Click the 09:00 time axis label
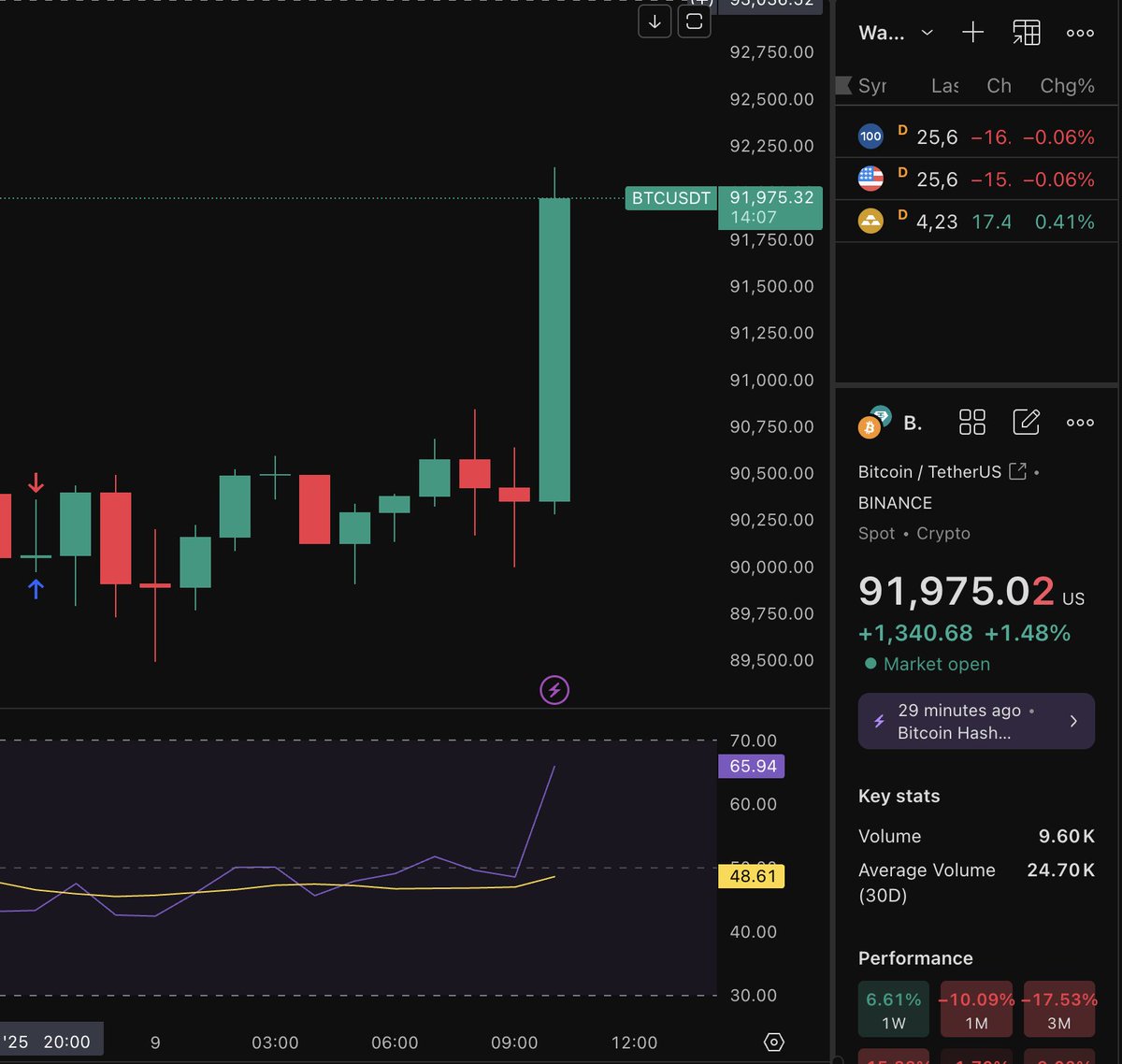This screenshot has height=1064, width=1122. [x=514, y=1042]
